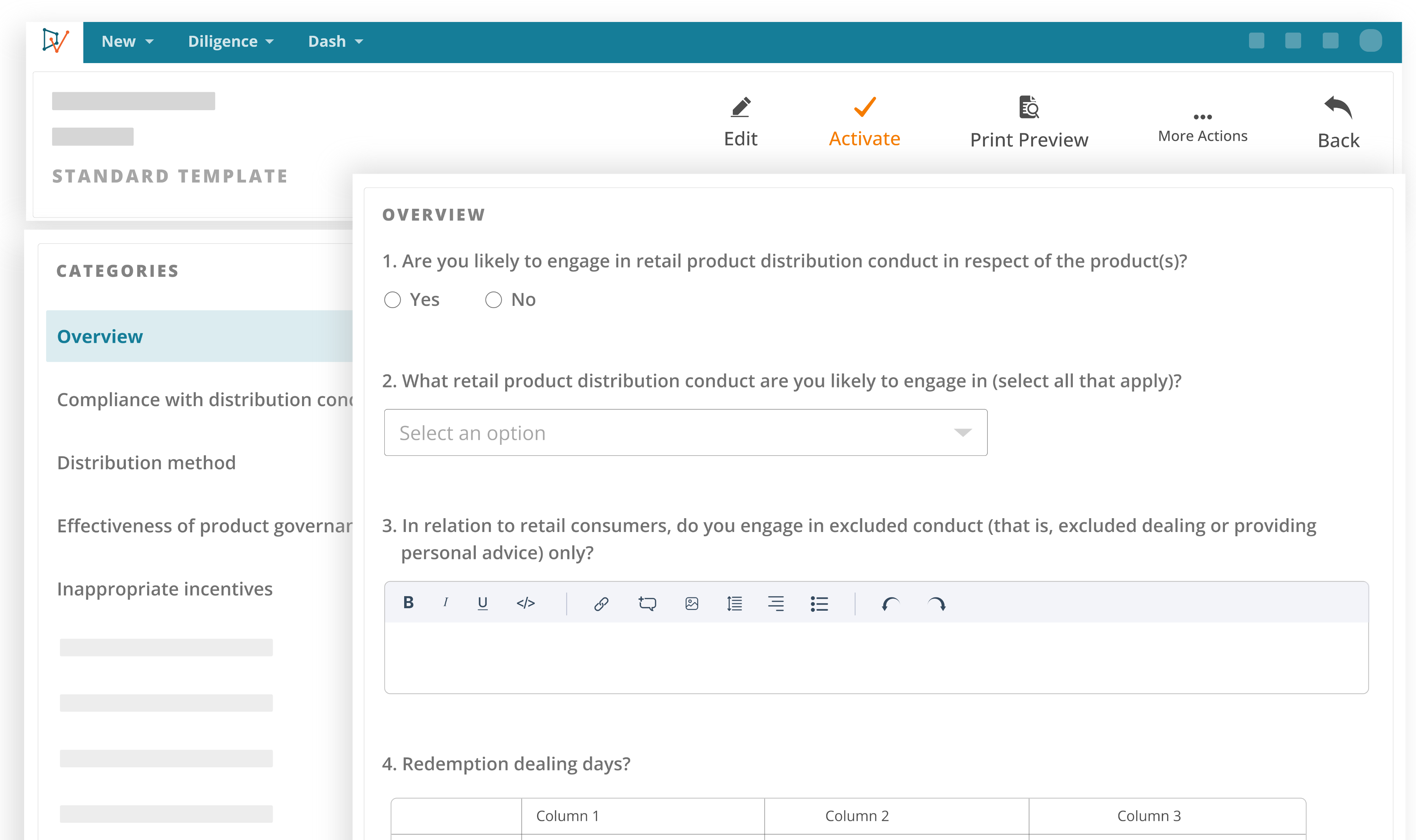Open the Diligence menu
Screen dimensions: 1416x840
[x=231, y=41]
